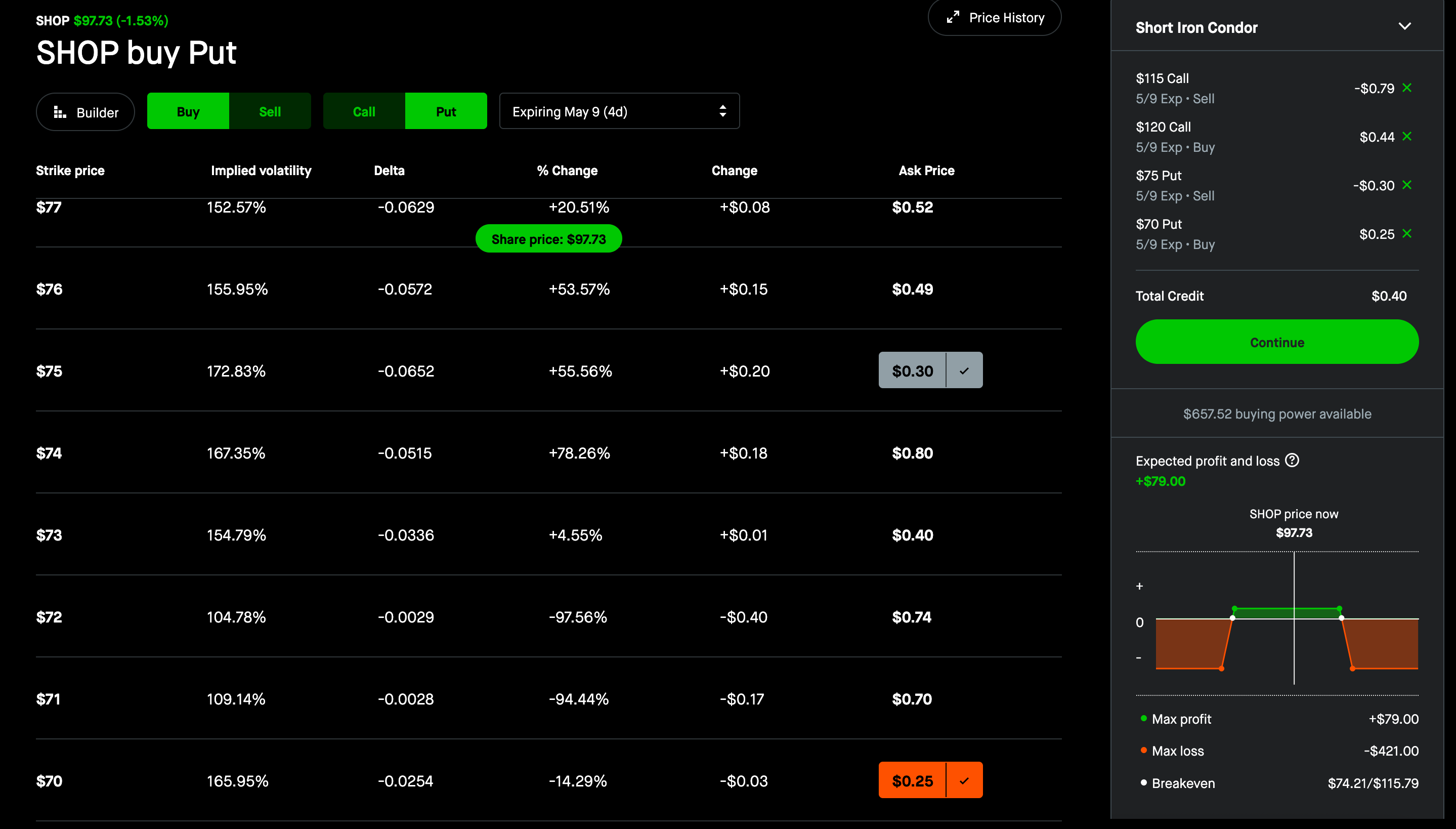Select the $0.40 ask price for $73
This screenshot has width=1456, height=829.
click(913, 535)
